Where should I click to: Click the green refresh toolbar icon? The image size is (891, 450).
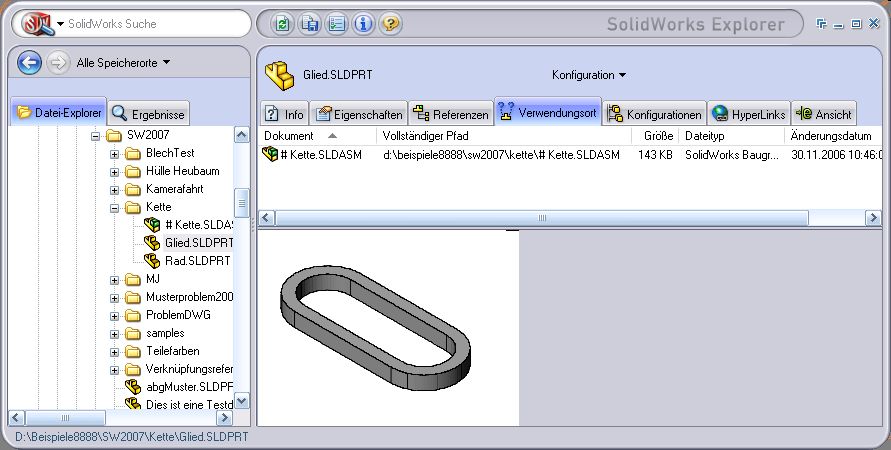click(x=282, y=24)
